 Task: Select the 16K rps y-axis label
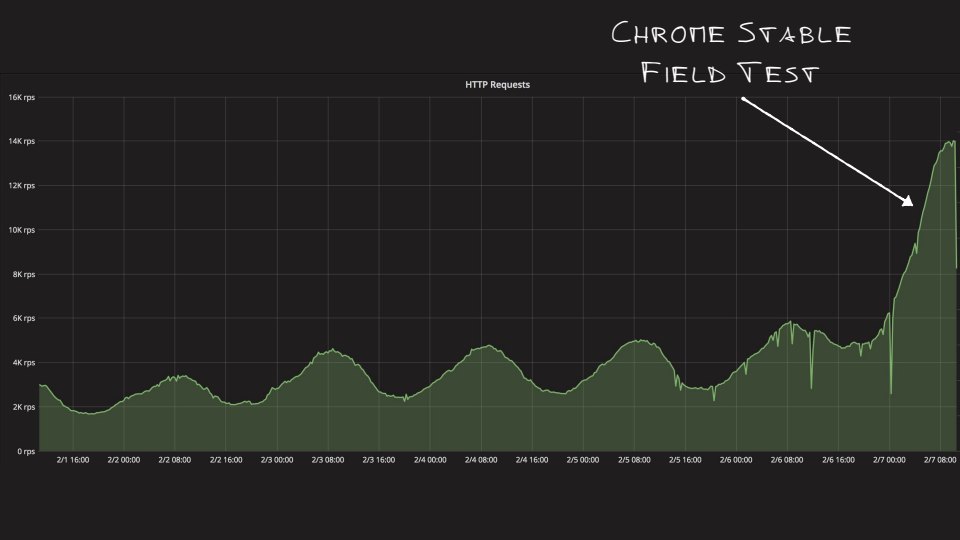pos(21,97)
